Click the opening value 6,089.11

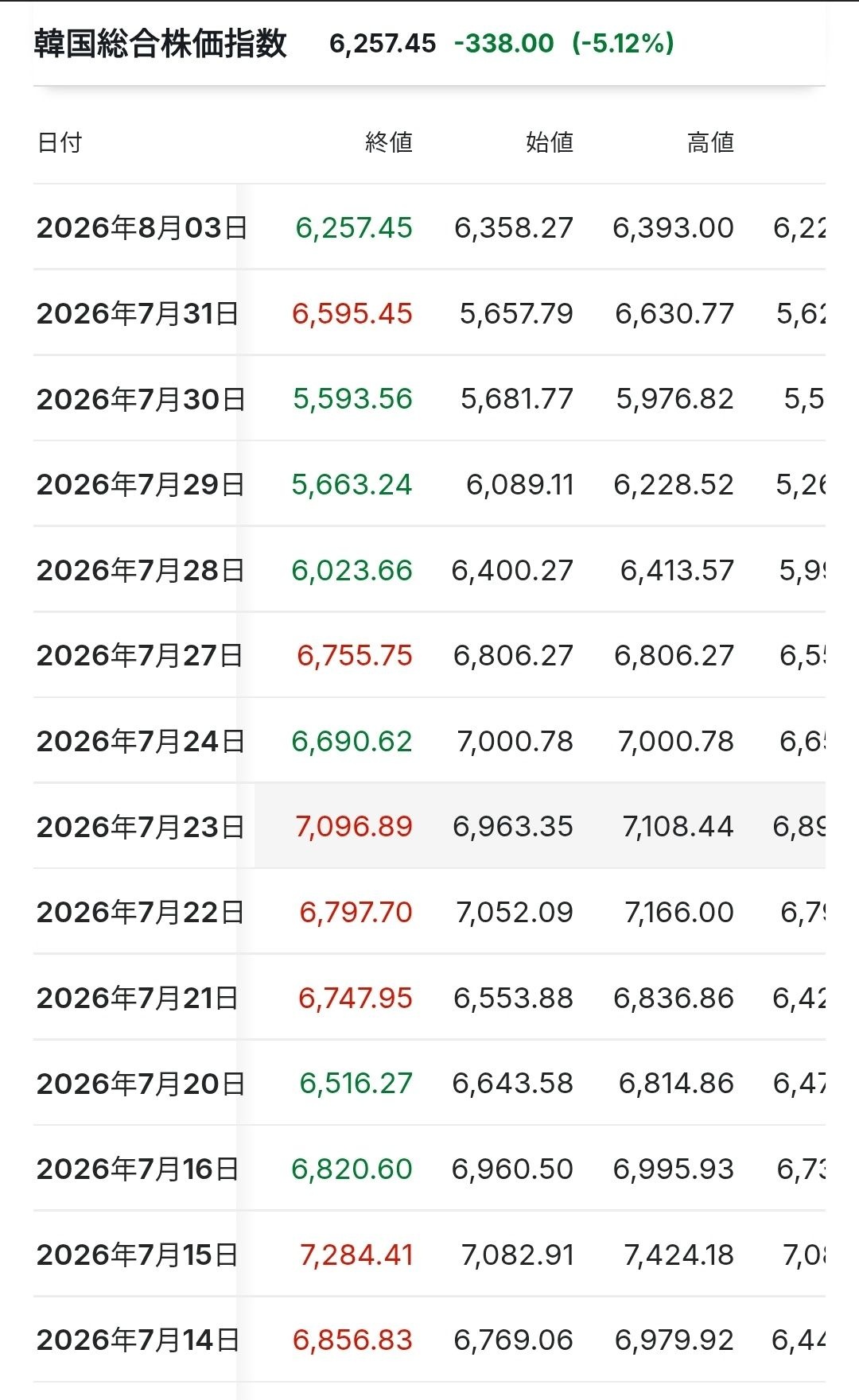[x=520, y=484]
